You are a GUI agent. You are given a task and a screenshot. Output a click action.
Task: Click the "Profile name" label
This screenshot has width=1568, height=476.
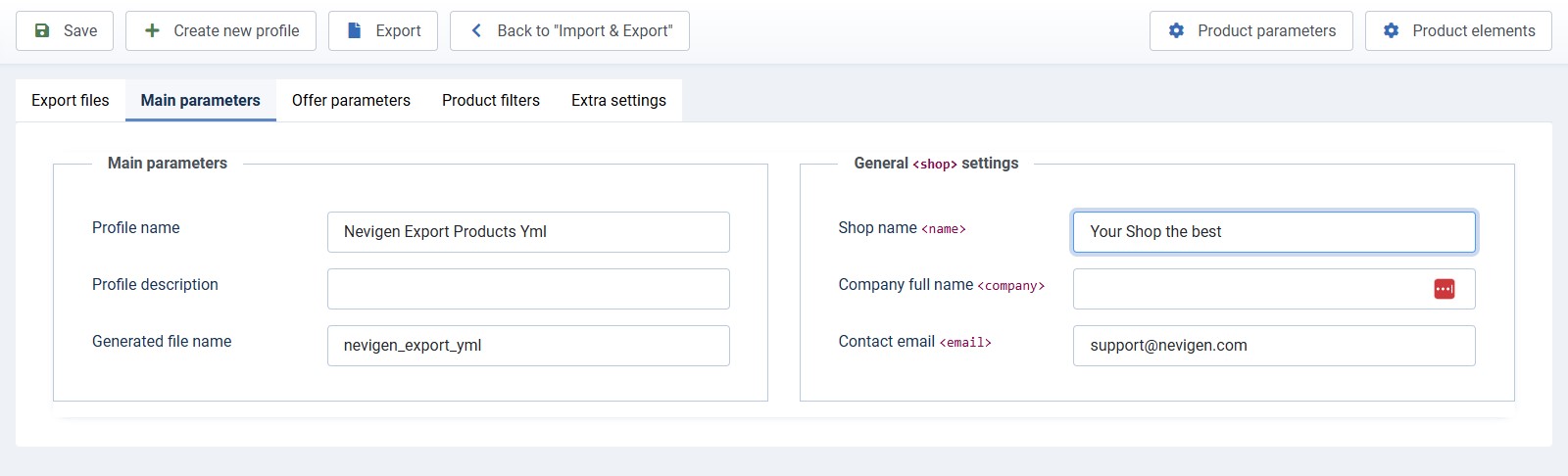[136, 227]
